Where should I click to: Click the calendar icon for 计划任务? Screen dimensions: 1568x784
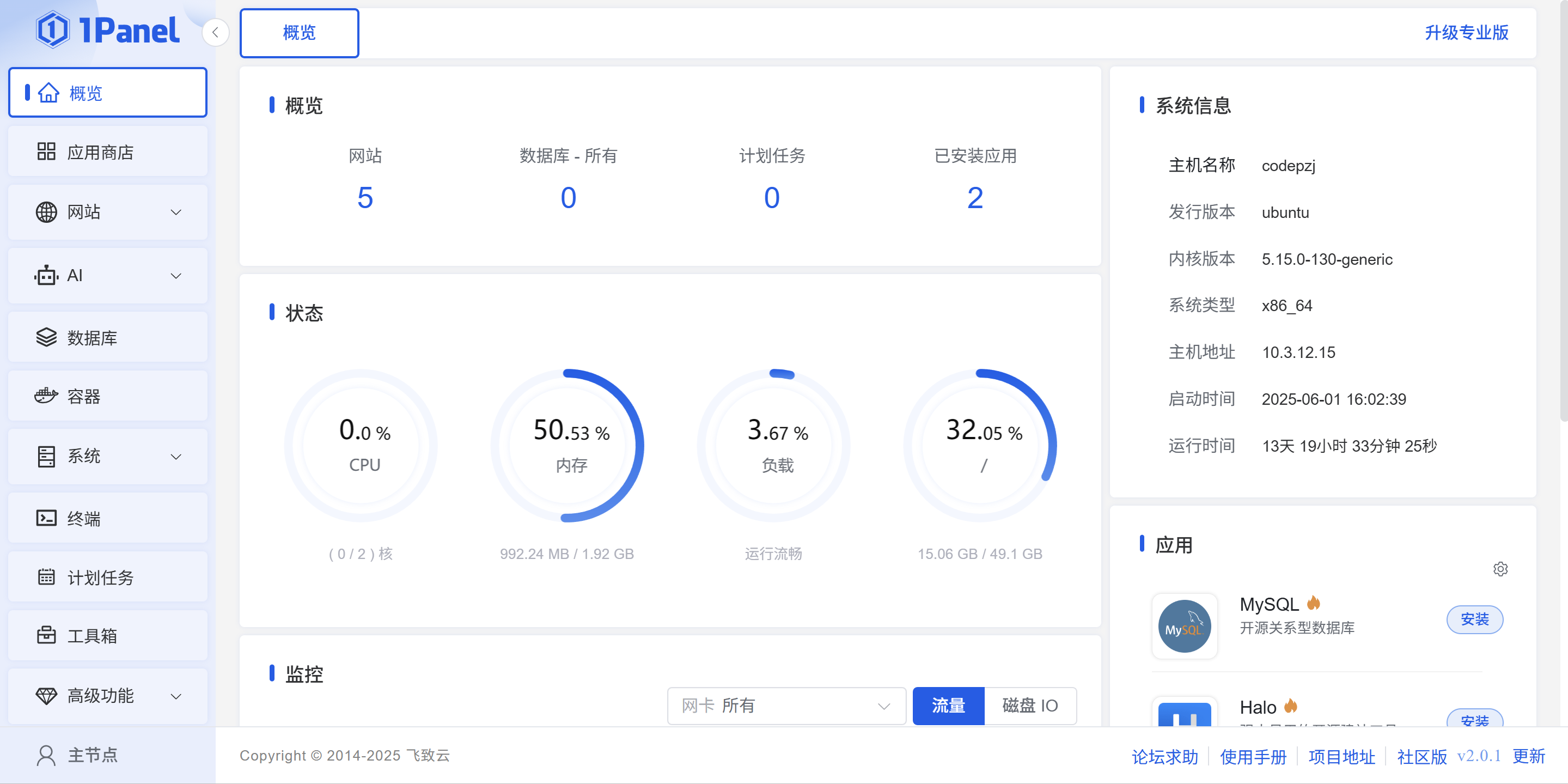coord(46,576)
